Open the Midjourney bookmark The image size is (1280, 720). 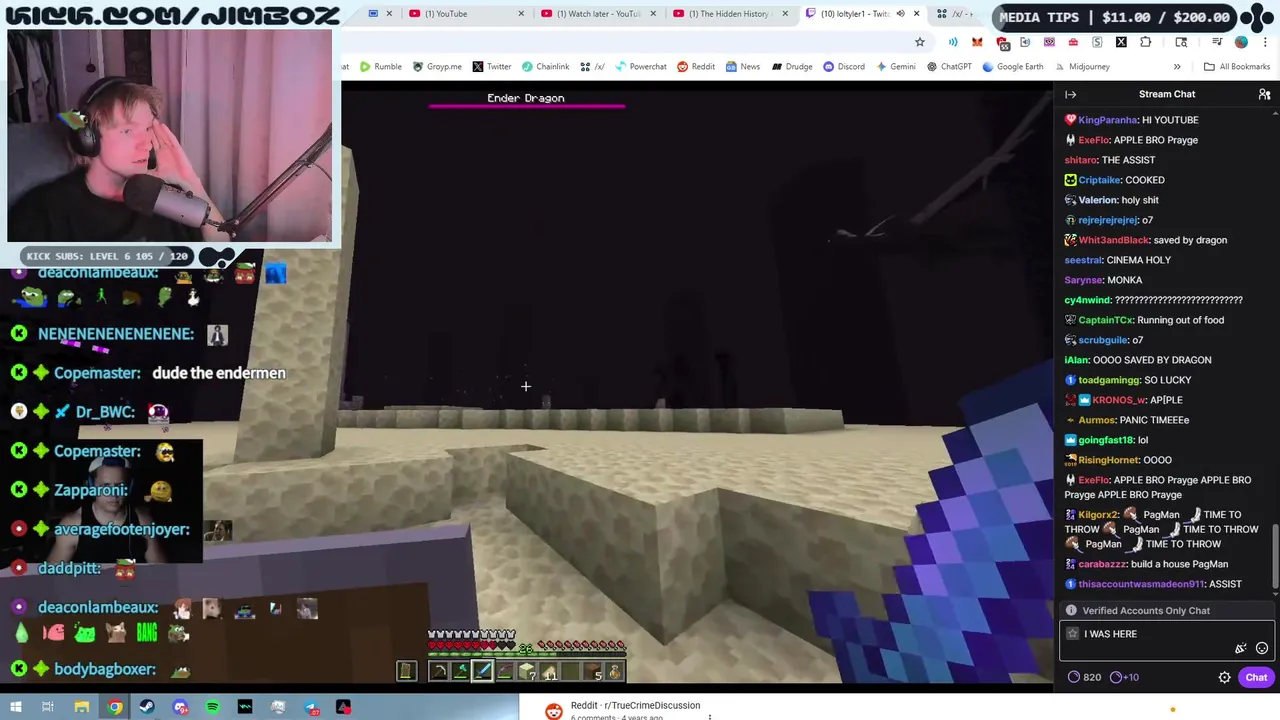point(1081,67)
